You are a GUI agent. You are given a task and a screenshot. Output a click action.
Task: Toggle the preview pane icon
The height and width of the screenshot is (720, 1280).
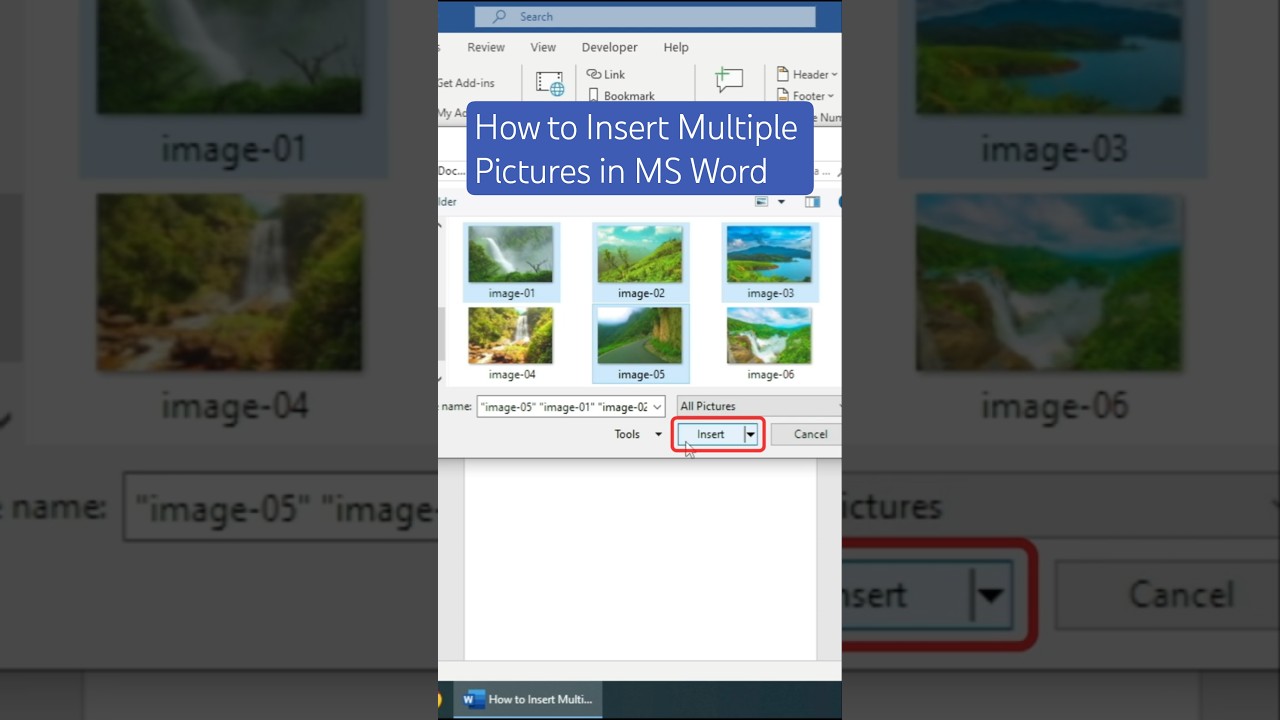(812, 202)
